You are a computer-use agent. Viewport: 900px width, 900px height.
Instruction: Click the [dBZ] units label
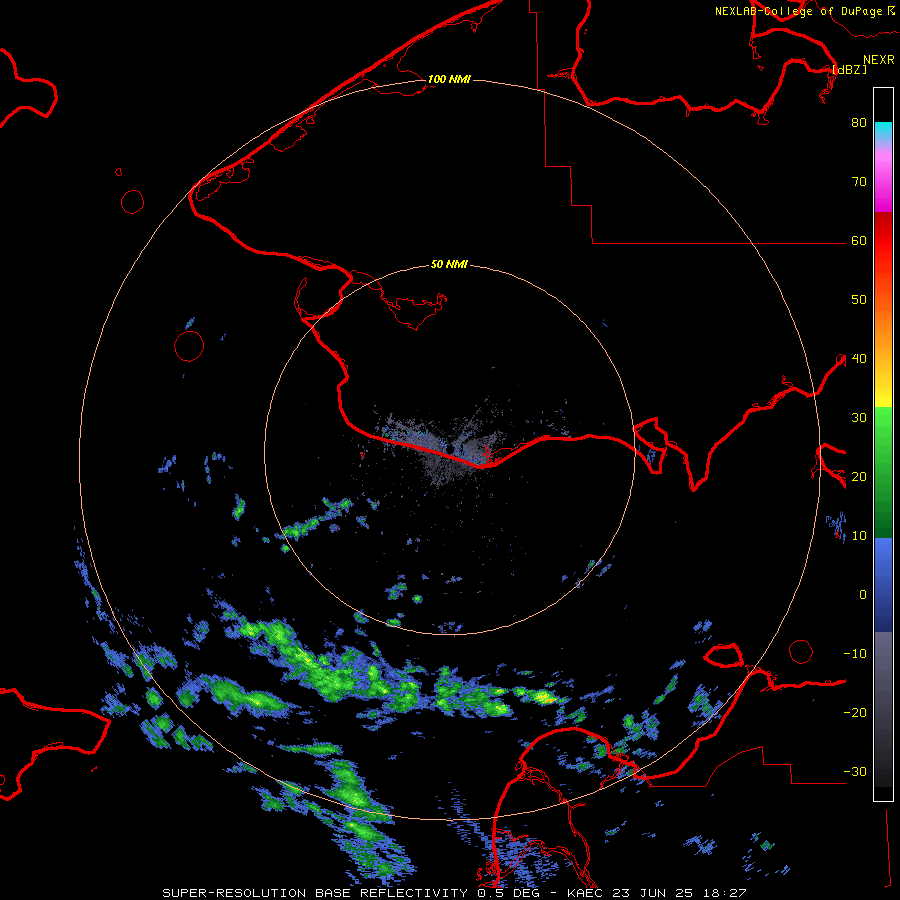point(849,69)
